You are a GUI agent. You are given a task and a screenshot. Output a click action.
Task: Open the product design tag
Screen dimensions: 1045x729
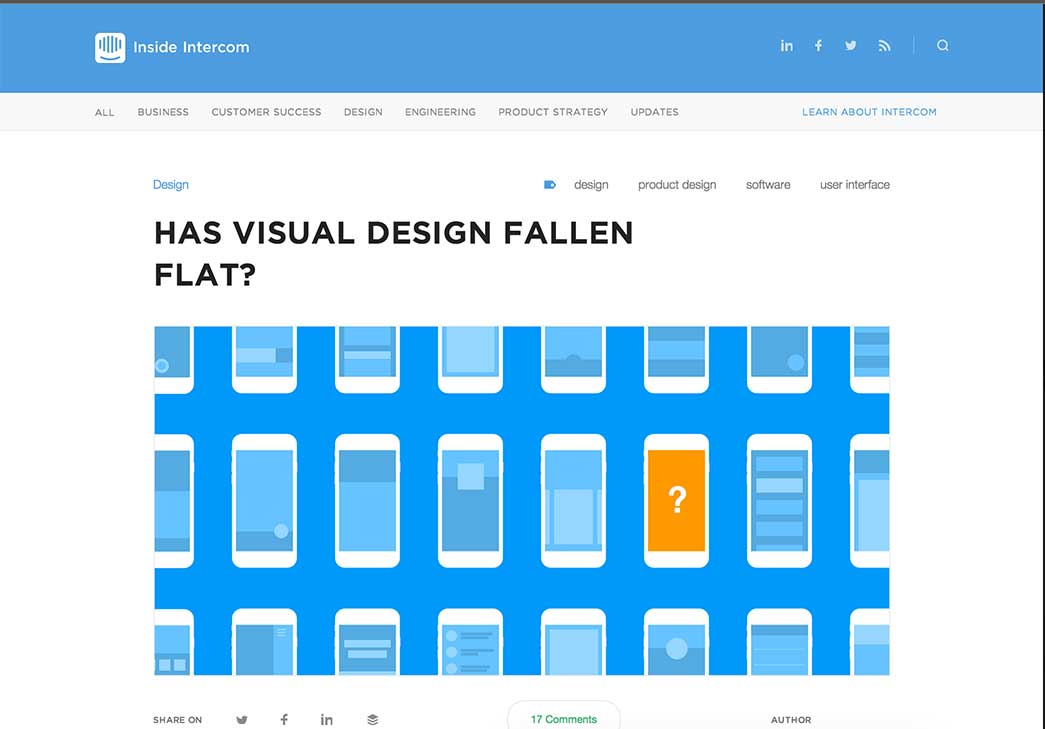677,184
